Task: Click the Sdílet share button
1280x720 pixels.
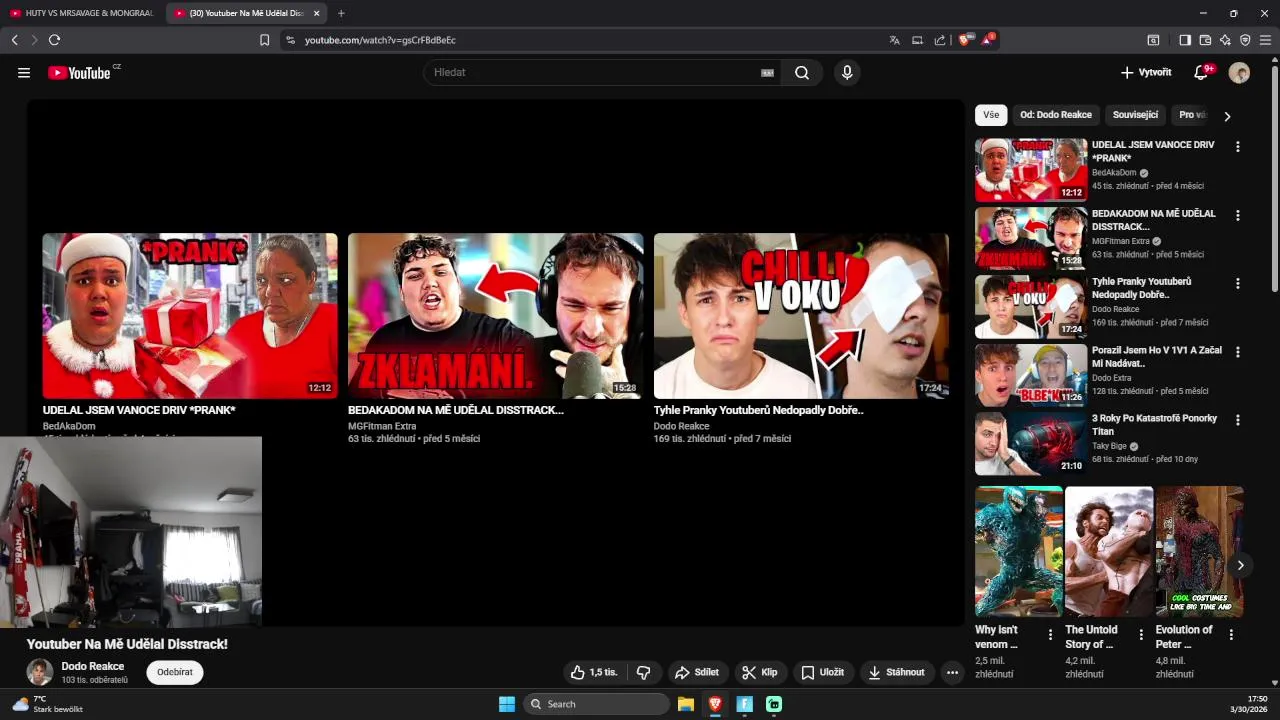Action: coord(697,672)
